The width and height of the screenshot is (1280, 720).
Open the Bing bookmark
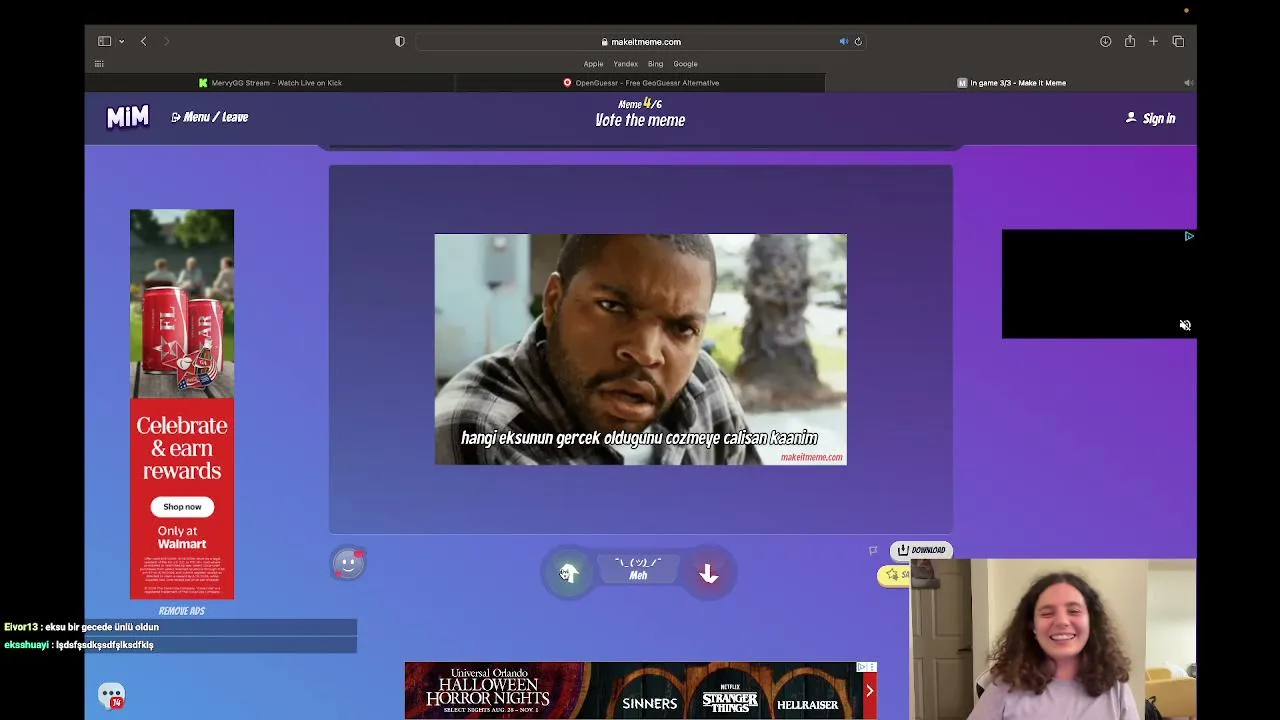[x=655, y=64]
